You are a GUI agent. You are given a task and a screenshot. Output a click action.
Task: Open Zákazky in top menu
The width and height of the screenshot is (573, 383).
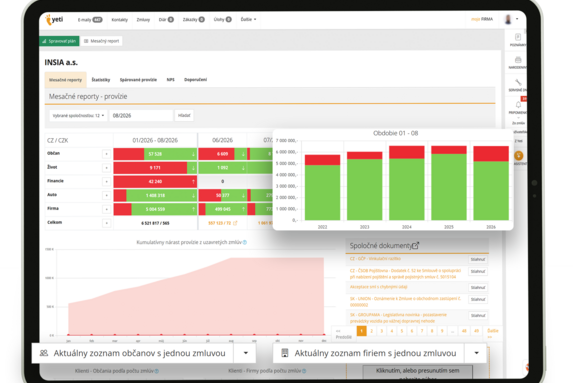[x=194, y=20]
